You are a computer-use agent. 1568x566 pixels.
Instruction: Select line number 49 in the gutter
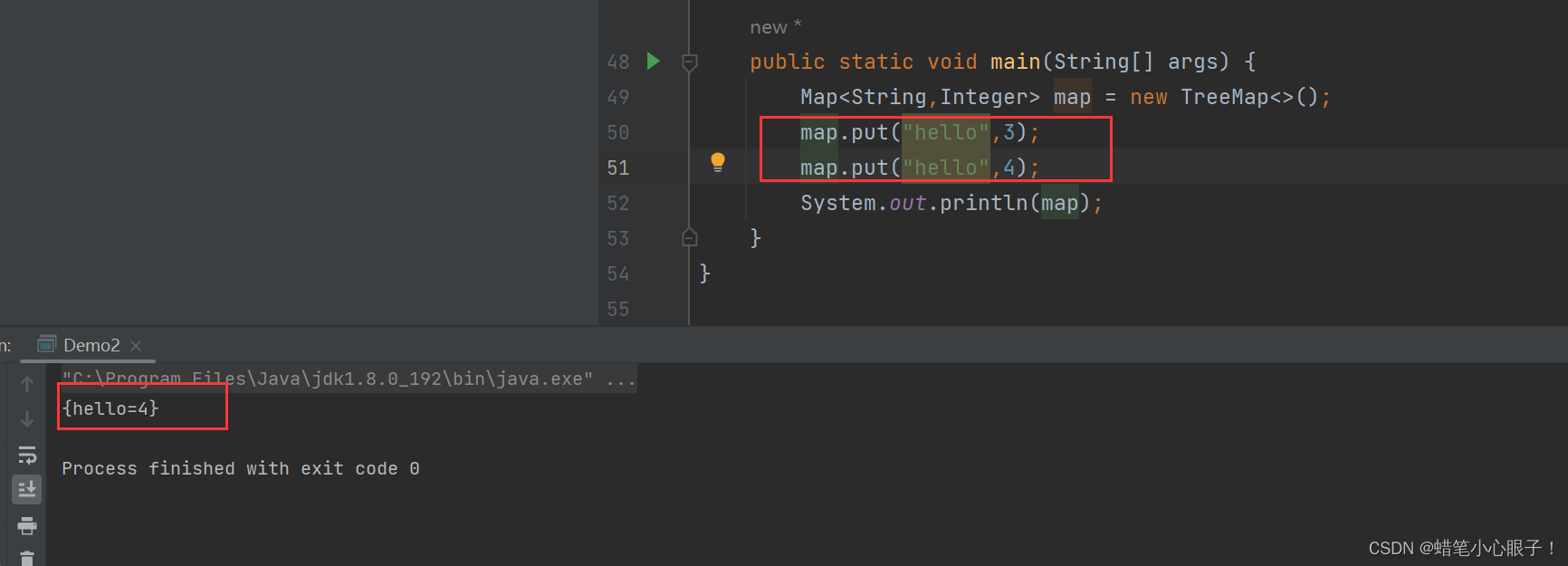coord(618,97)
